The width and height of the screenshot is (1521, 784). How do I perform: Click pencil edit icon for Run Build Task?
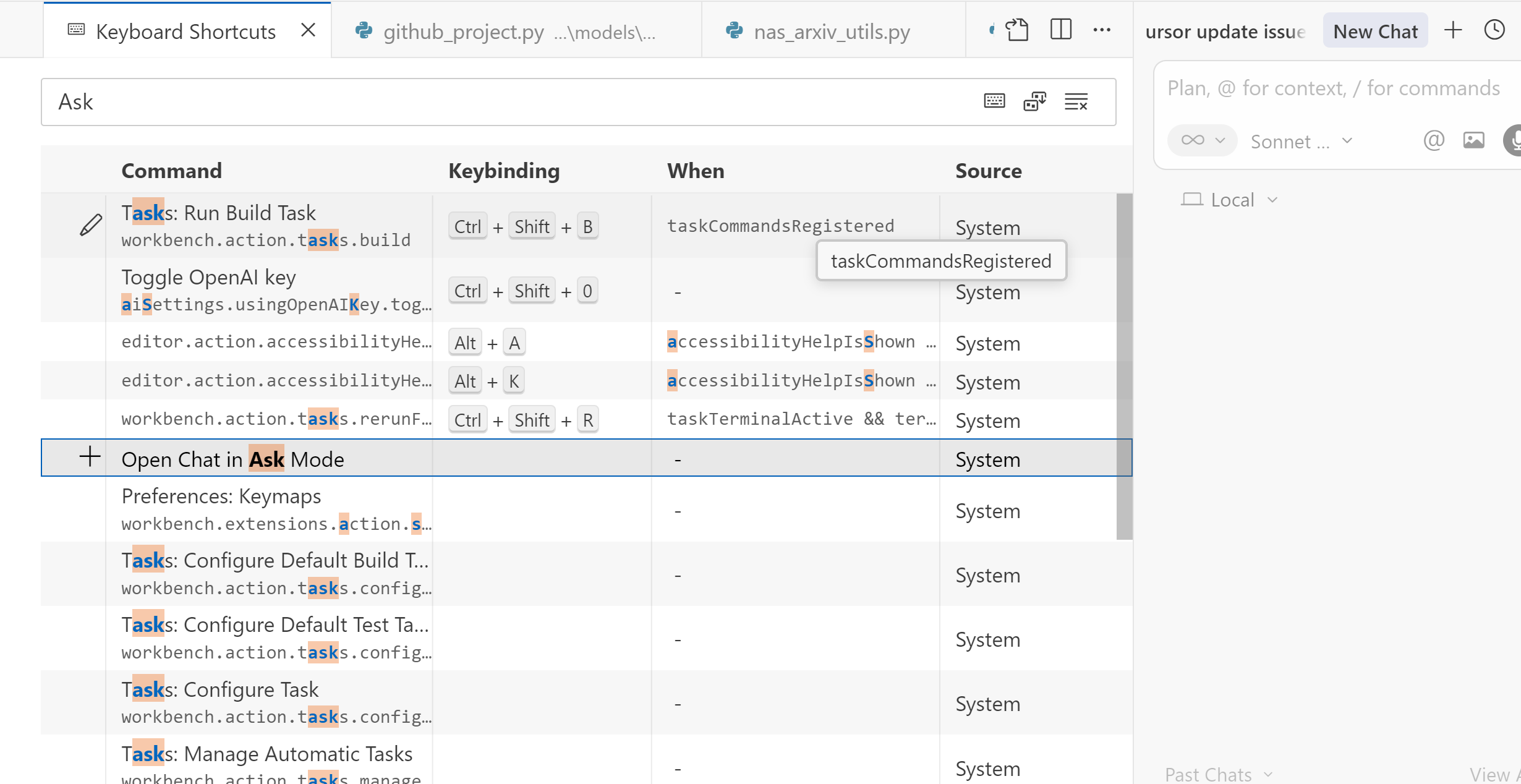[91, 225]
